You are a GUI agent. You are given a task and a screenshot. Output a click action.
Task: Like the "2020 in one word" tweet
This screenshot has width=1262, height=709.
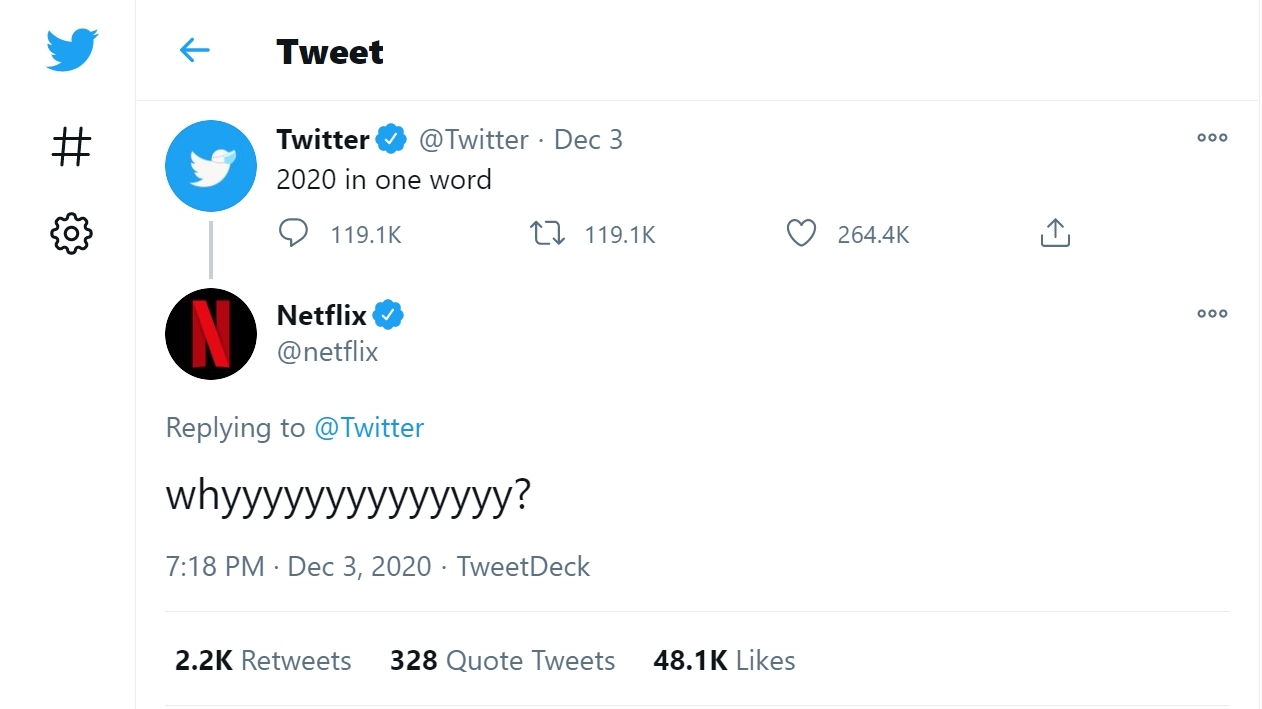801,234
